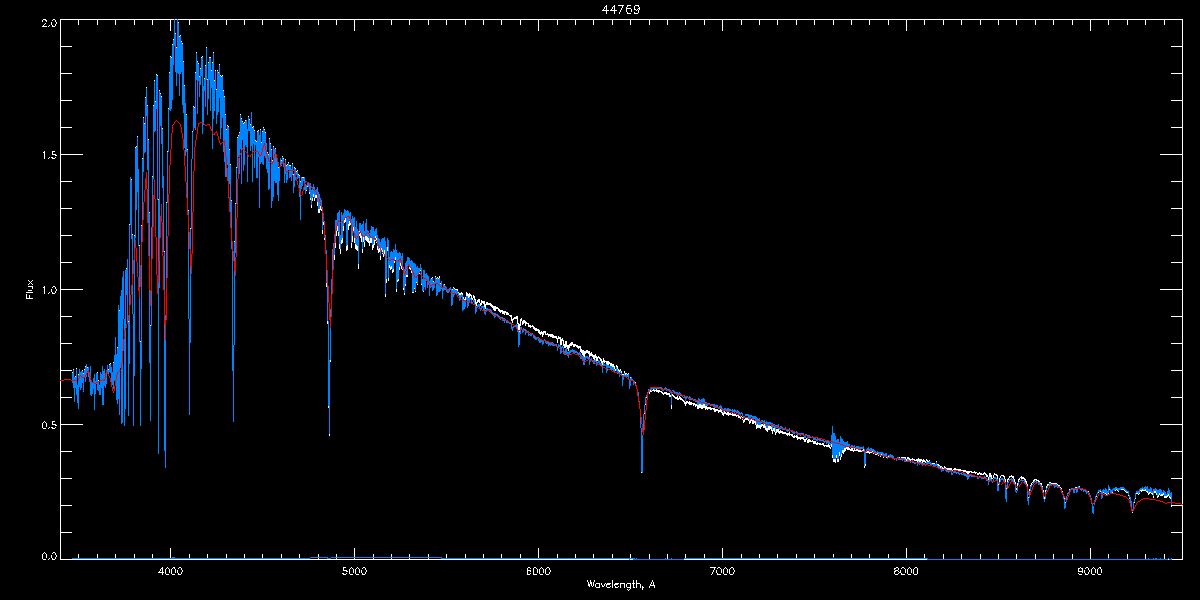Image resolution: width=1200 pixels, height=600 pixels.
Task: Click the 6000 wavelength tick label
Action: tap(538, 571)
